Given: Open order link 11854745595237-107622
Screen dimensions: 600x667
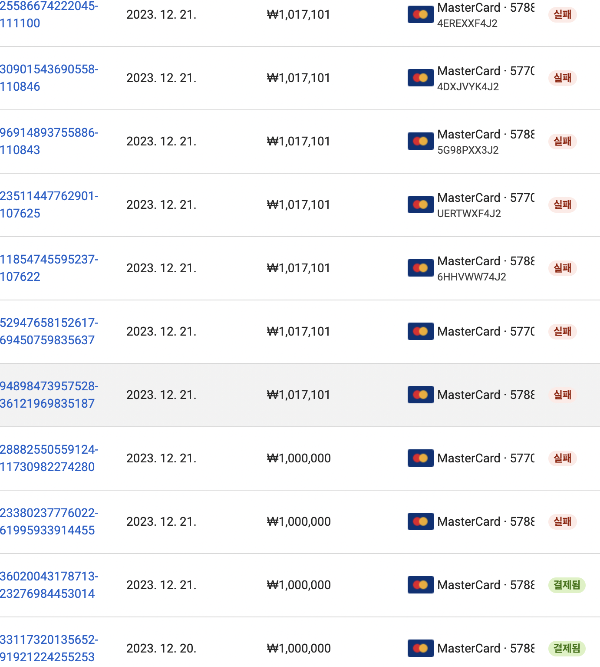Looking at the screenshot, I should coord(49,268).
